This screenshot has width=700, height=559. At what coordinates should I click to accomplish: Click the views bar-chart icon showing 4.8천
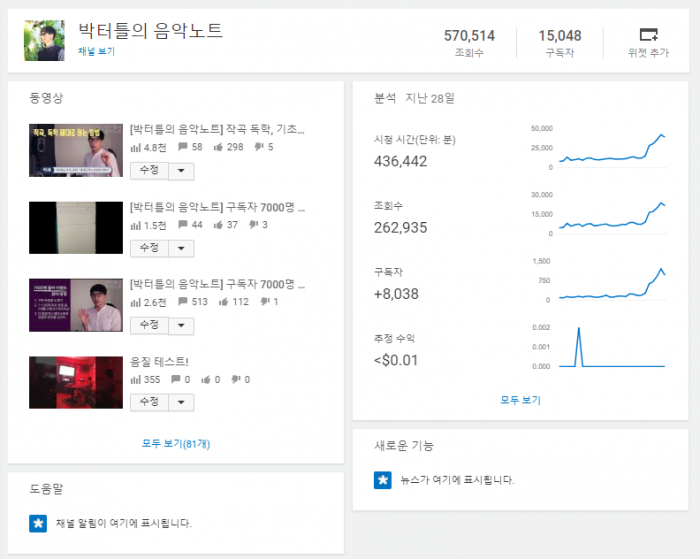136,147
